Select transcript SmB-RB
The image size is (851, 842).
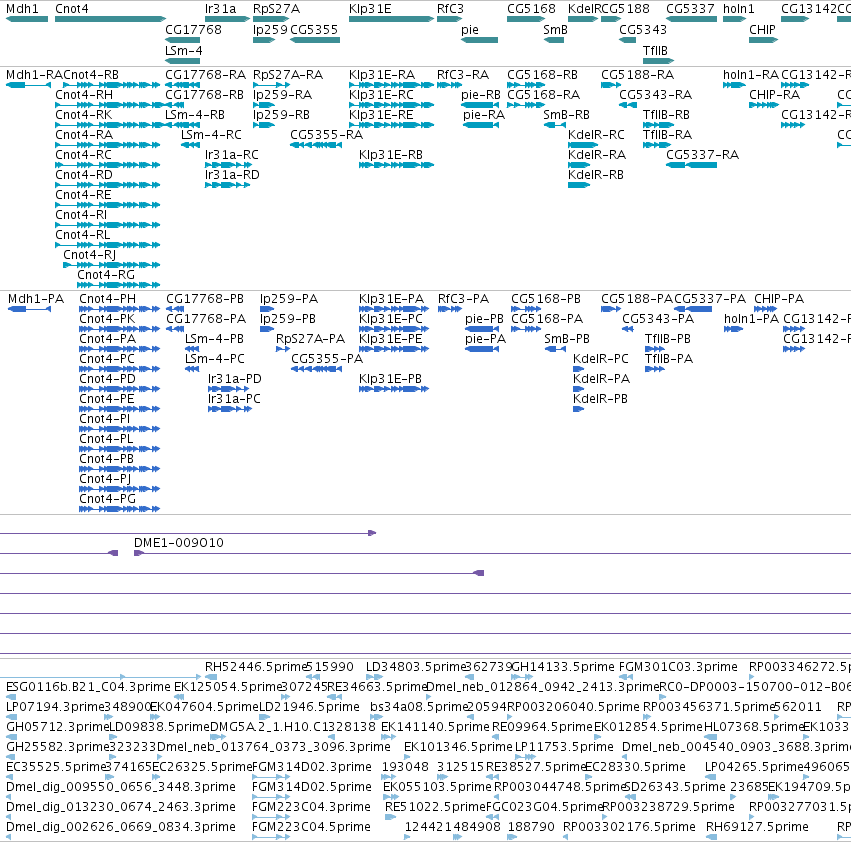(567, 115)
